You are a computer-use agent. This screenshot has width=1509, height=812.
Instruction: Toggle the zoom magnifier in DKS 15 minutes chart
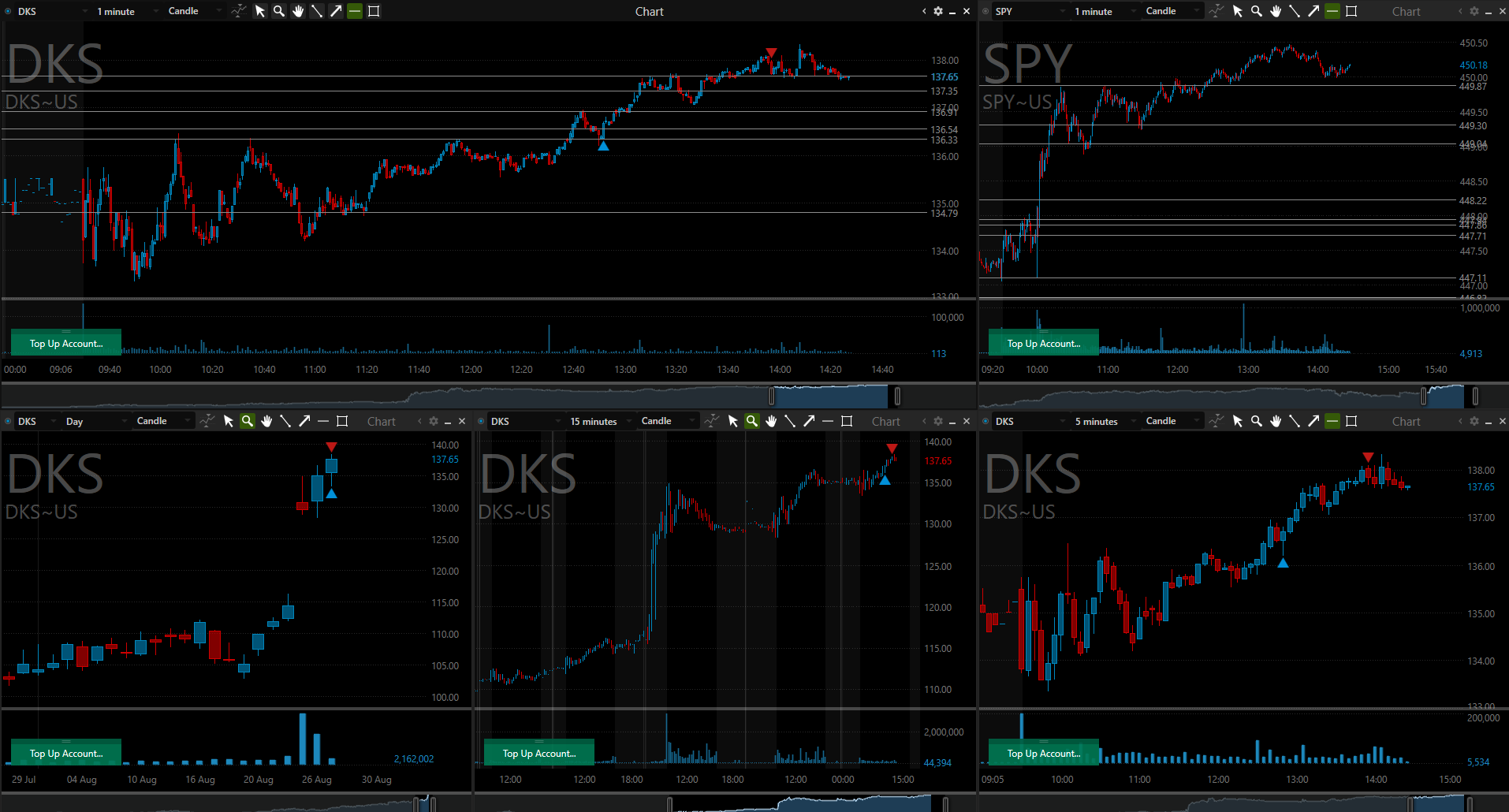coord(752,421)
